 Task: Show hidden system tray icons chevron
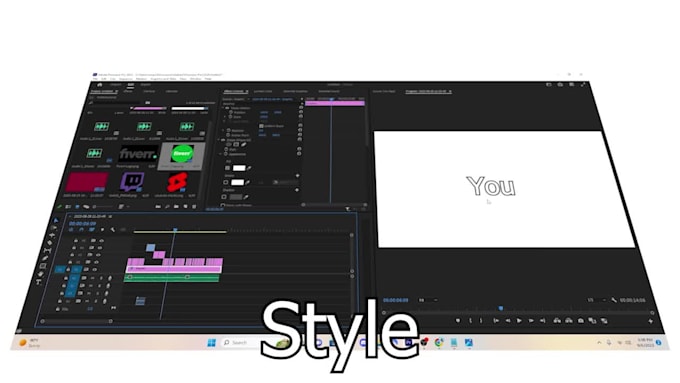point(599,343)
